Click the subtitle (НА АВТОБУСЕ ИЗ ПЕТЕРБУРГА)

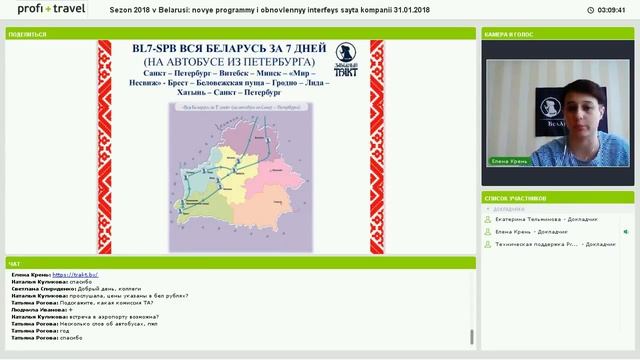tap(229, 62)
